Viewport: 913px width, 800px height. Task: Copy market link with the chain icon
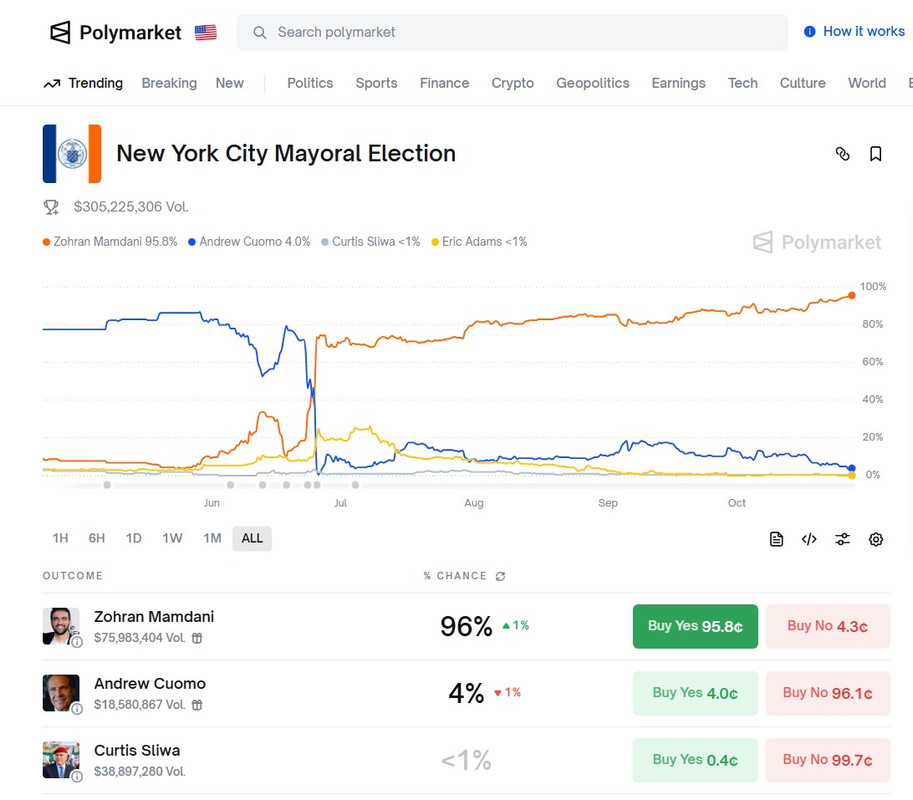(x=842, y=154)
